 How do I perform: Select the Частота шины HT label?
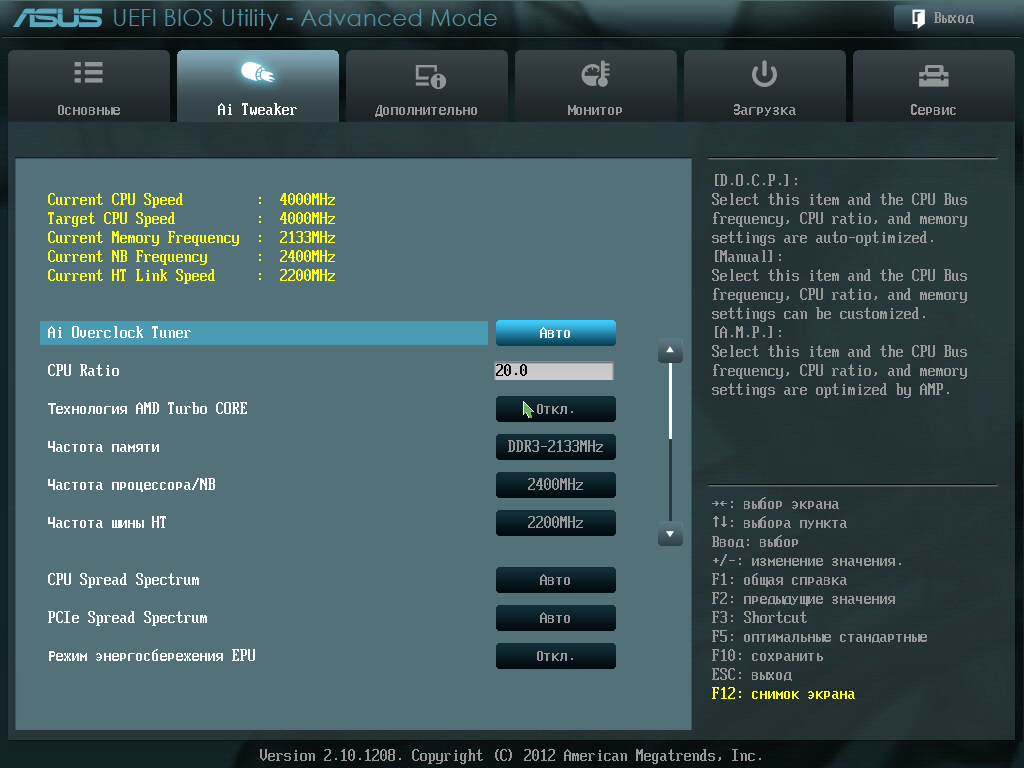(106, 522)
